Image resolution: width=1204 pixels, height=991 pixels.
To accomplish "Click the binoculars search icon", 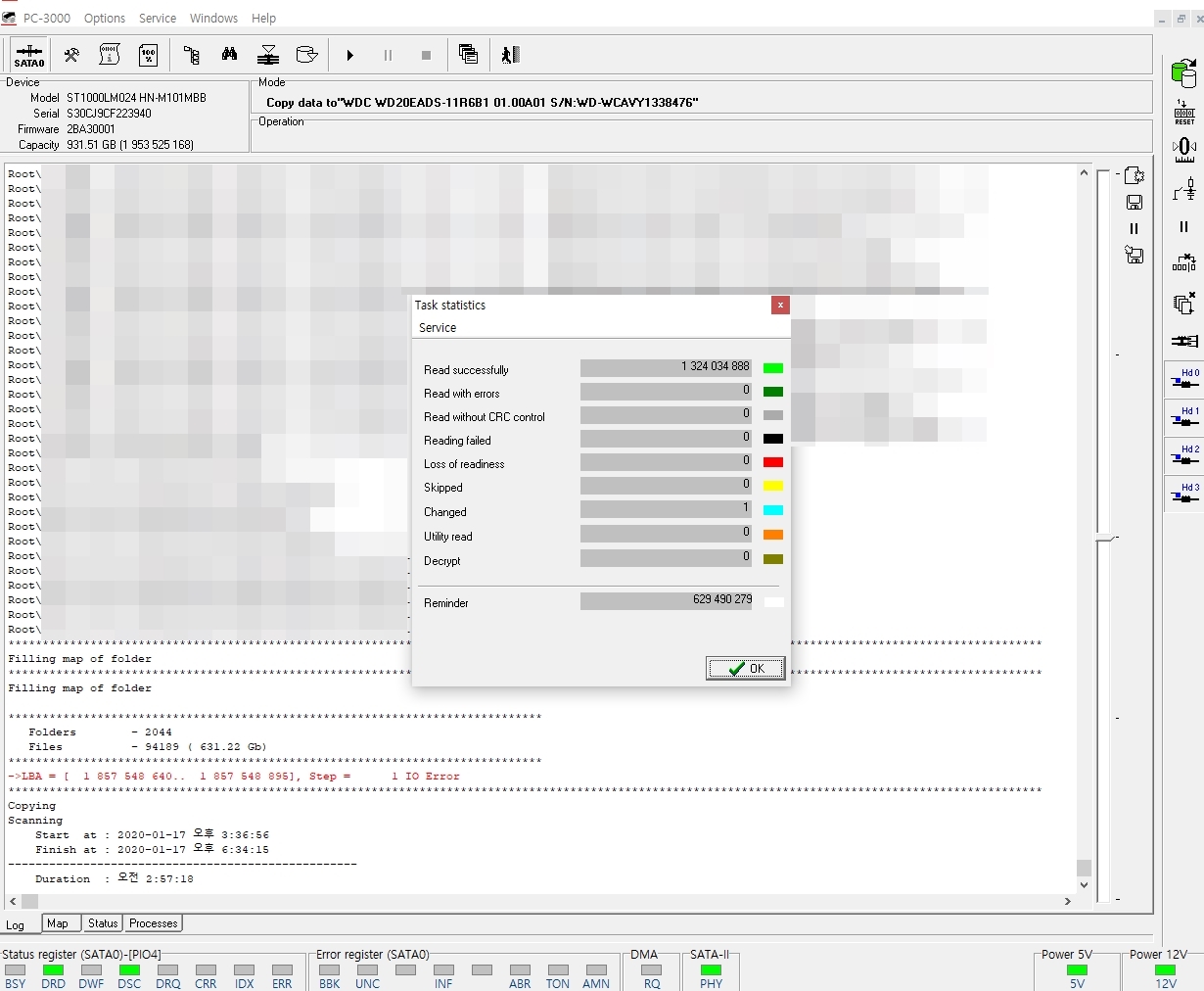I will pos(230,55).
